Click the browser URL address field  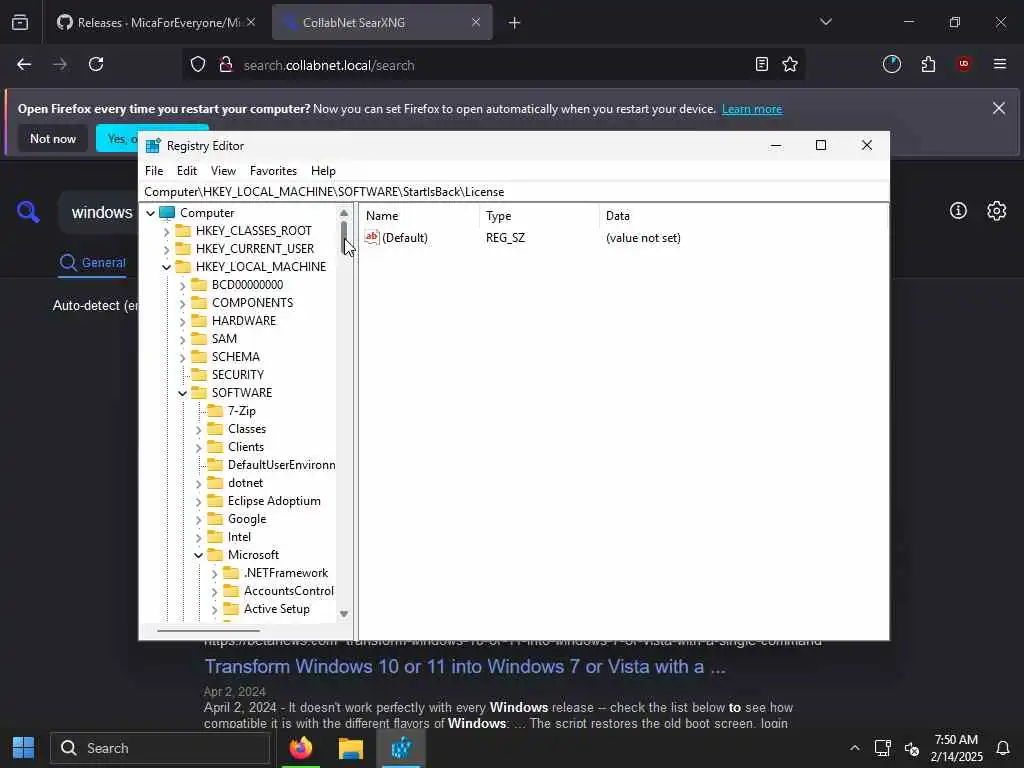point(493,65)
